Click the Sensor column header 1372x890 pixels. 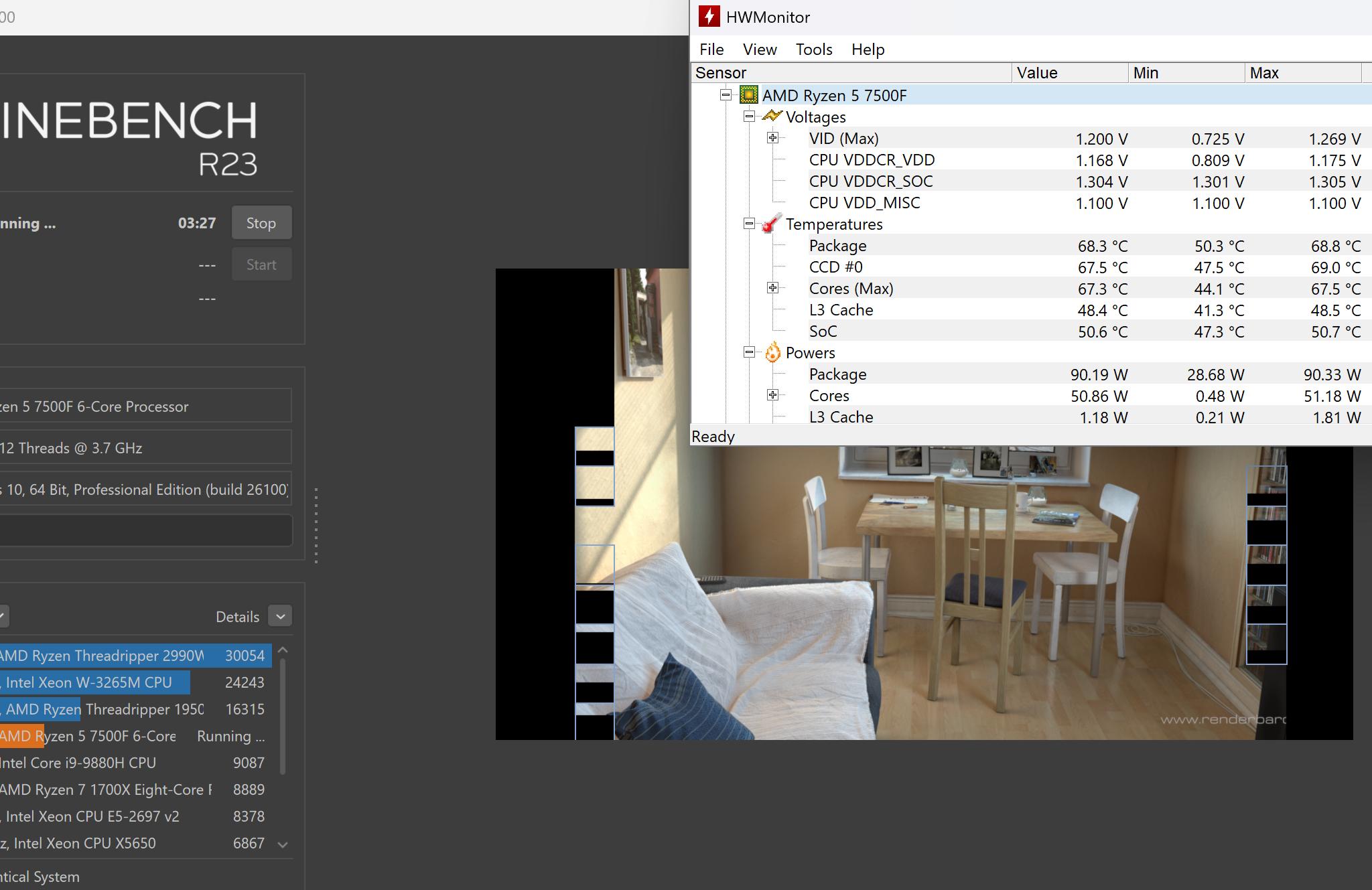[x=851, y=73]
